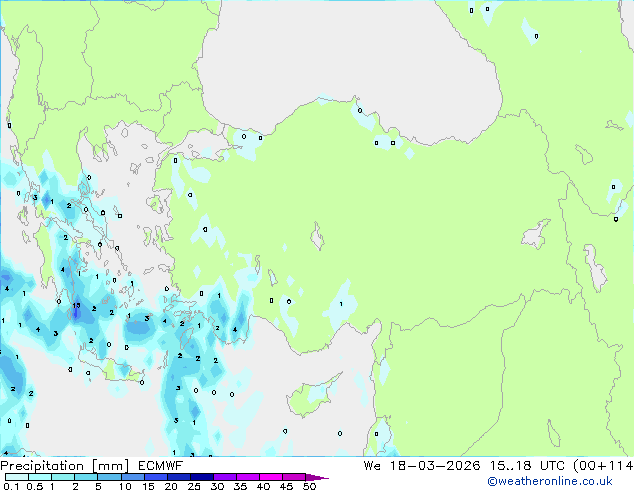Image resolution: width=634 pixels, height=490 pixels.
Task: Click the date '18-03-2026' text
Action: pos(435,466)
